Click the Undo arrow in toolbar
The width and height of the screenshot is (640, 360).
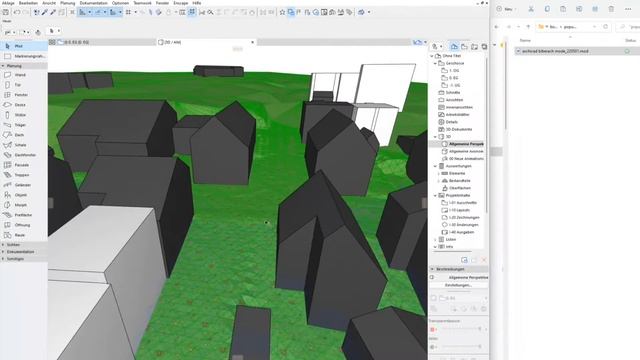coord(17,12)
